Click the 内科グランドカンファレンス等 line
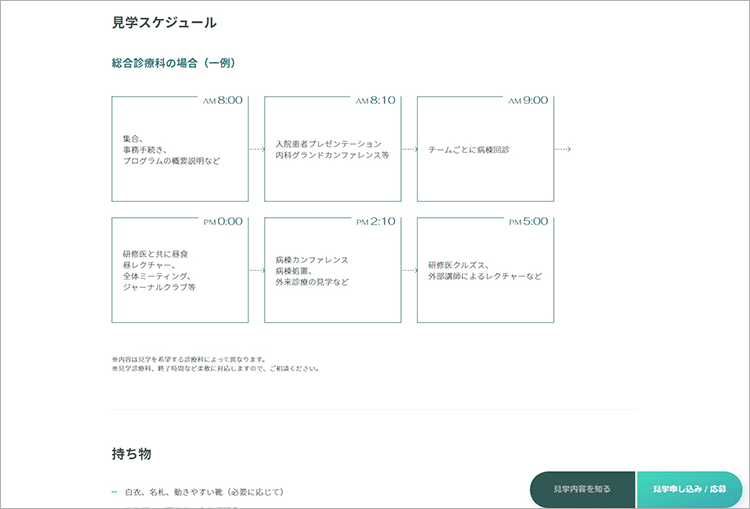 tap(332, 155)
